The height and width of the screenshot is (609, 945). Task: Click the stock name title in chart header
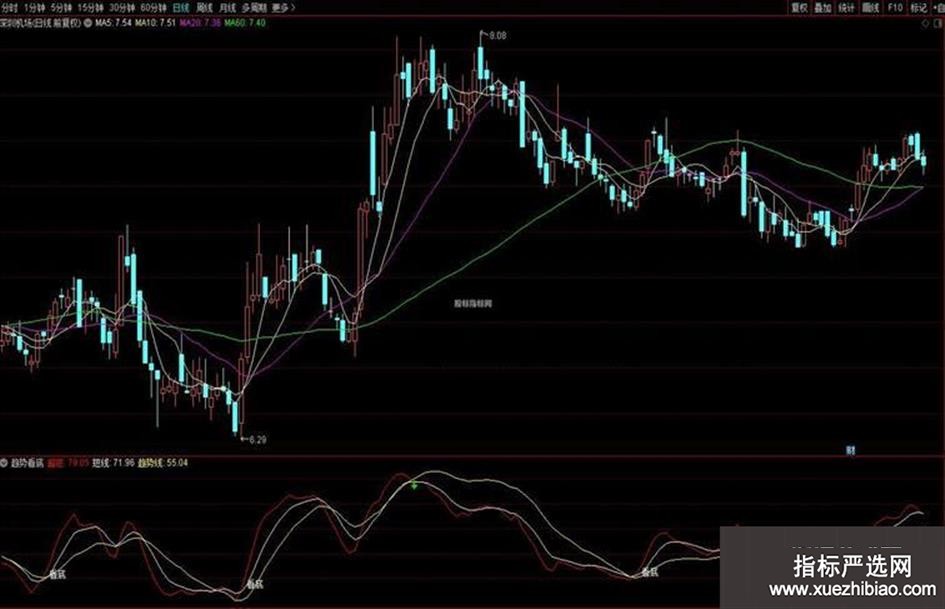pos(40,23)
